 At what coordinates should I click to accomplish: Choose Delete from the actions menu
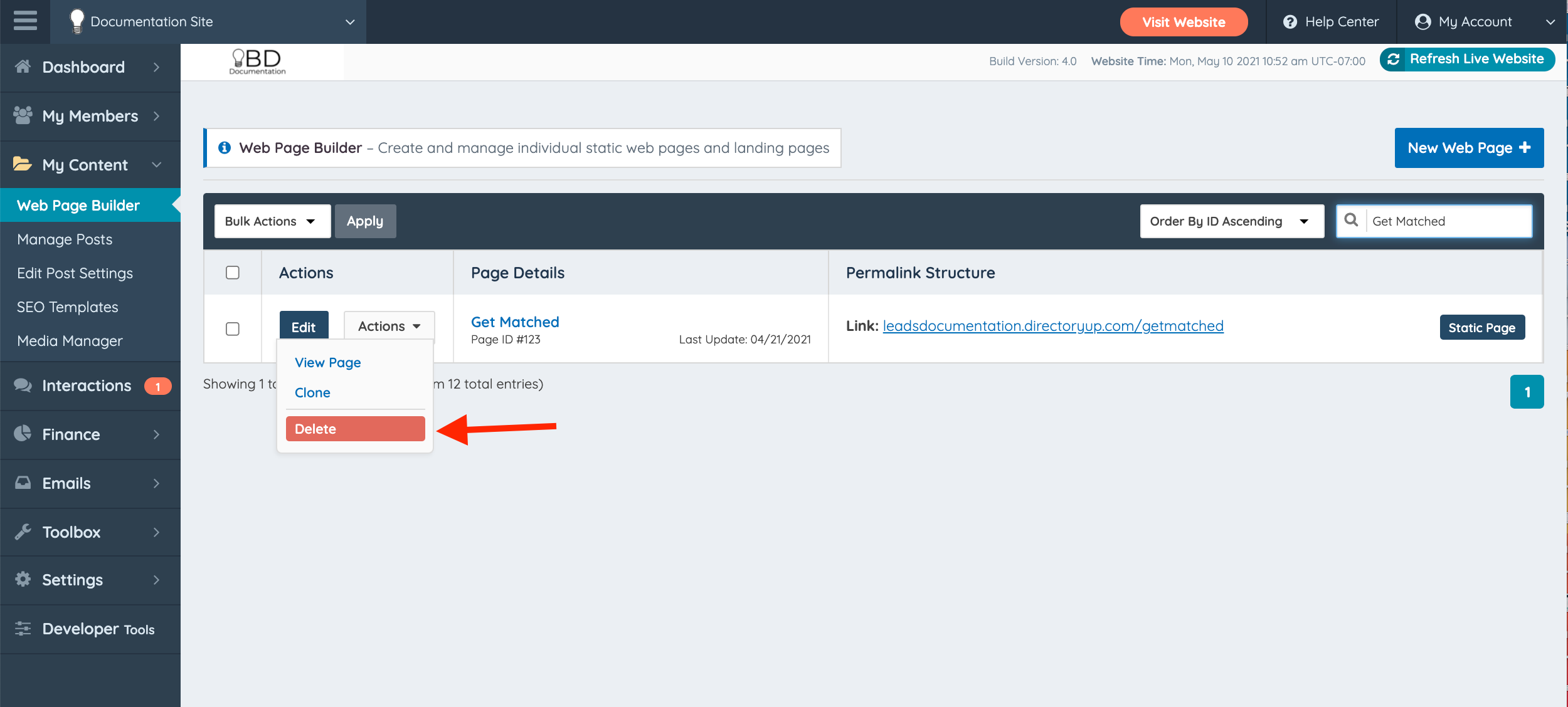pos(355,429)
